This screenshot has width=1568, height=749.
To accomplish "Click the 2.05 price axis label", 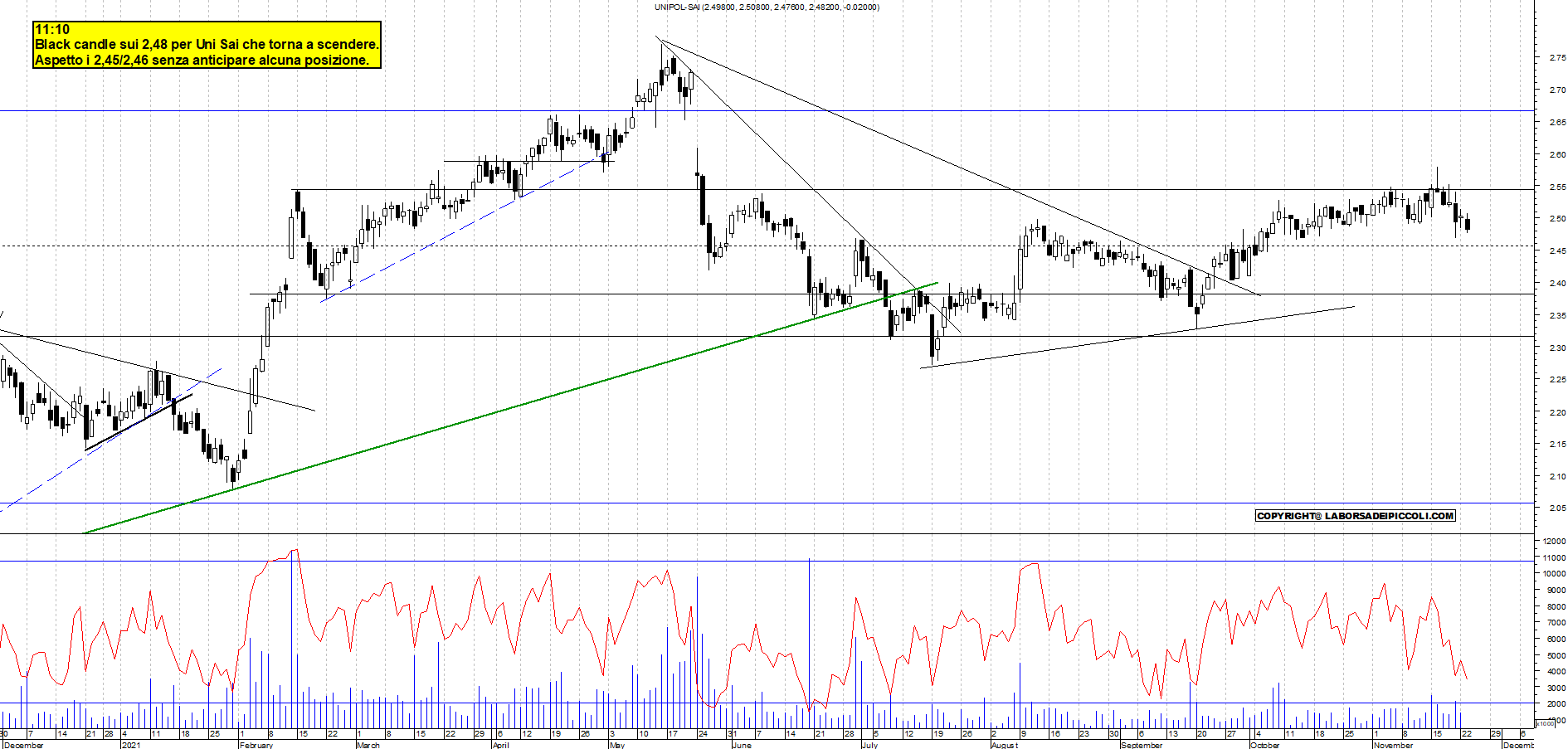I will pos(1557,508).
